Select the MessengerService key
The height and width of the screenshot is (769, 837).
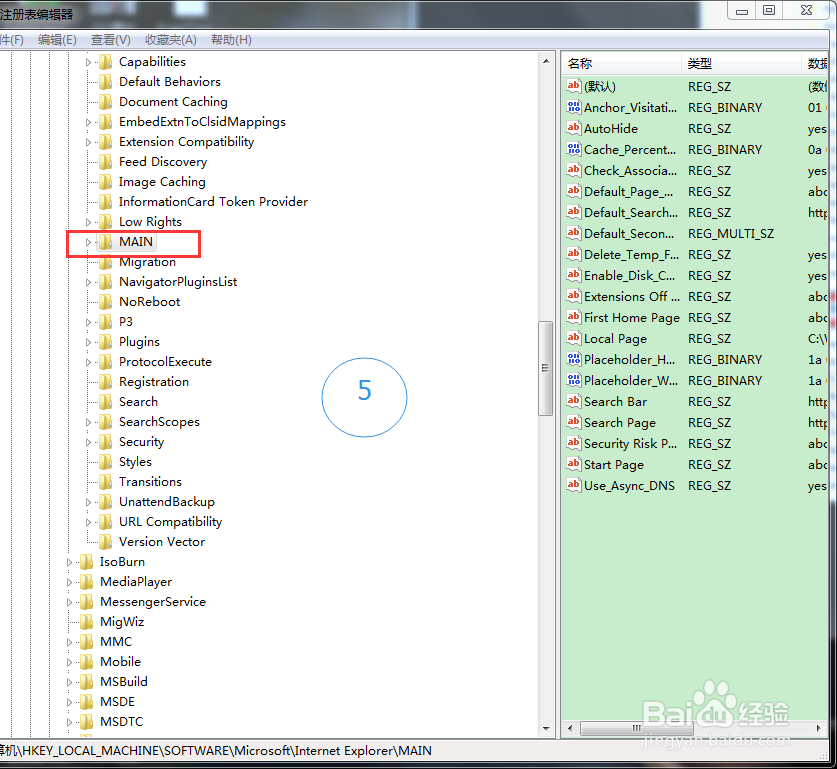click(153, 602)
